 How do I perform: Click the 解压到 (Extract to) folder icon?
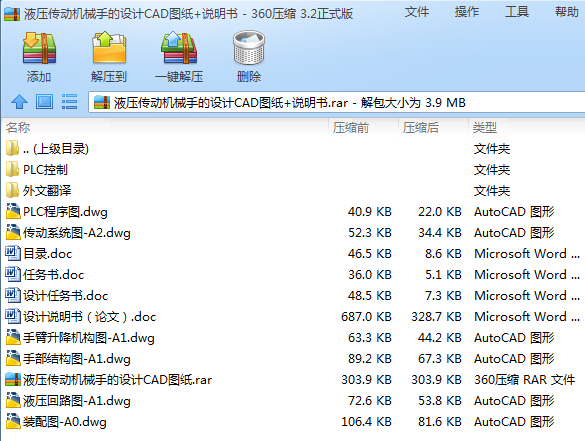[x=109, y=48]
